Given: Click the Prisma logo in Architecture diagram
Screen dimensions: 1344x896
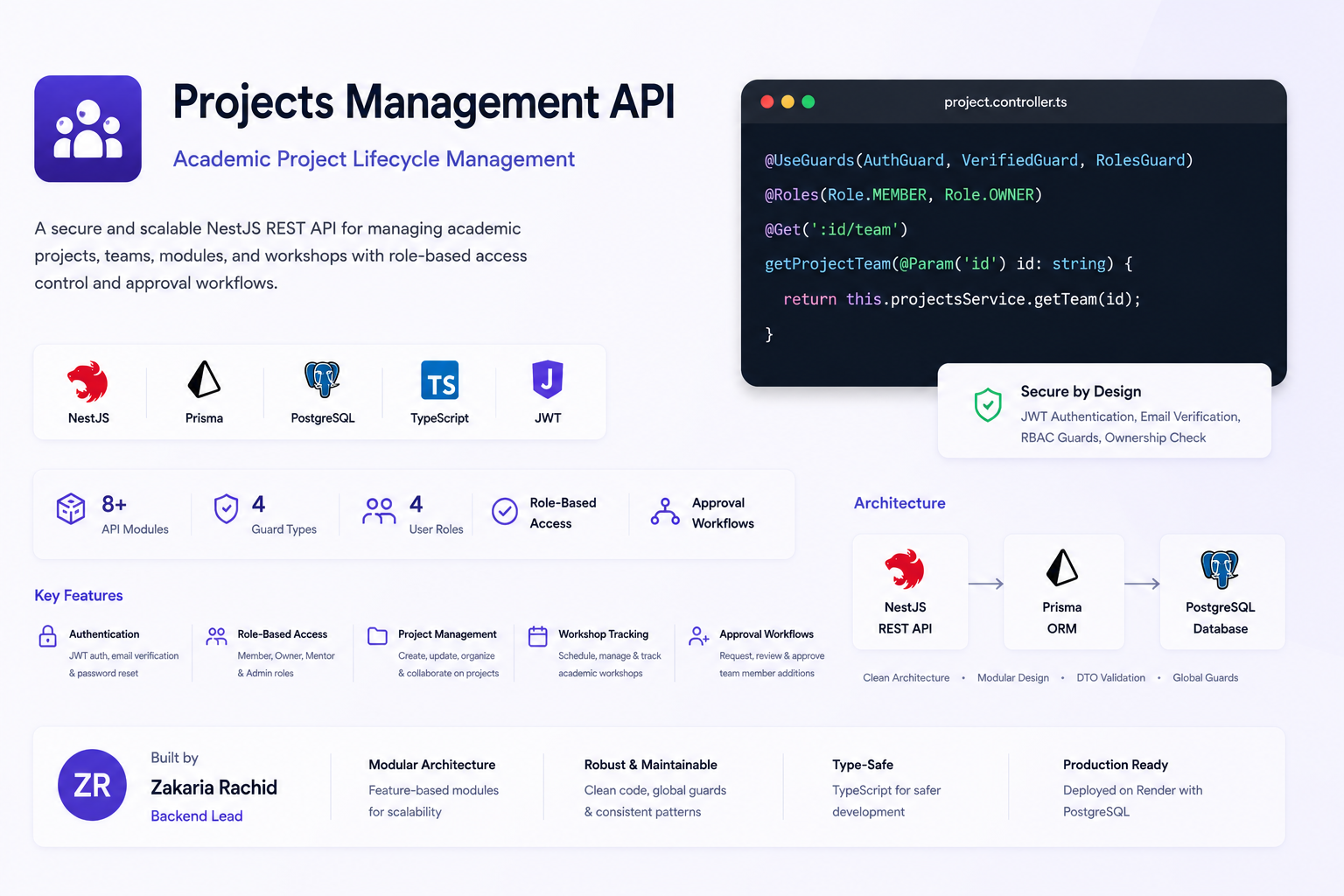Looking at the screenshot, I should point(1062,568).
